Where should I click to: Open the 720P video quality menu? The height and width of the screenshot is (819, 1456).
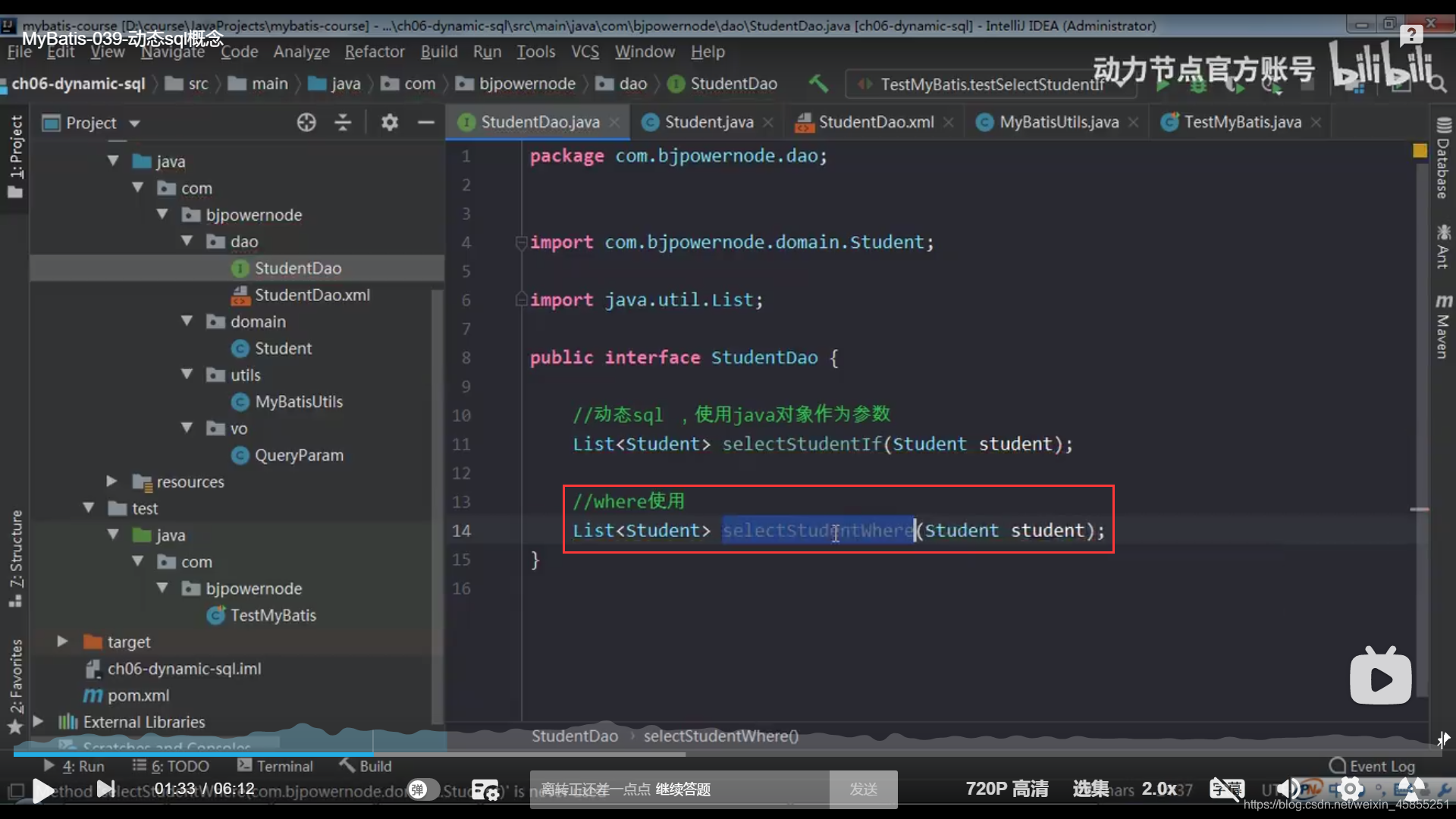click(x=1007, y=789)
